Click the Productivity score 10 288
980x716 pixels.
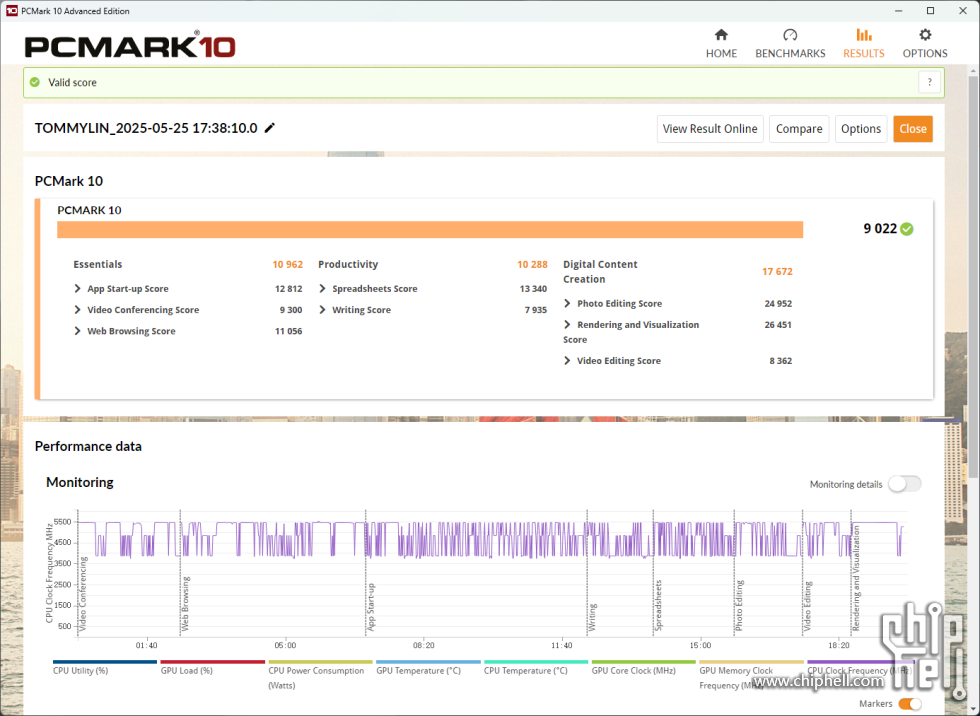point(532,264)
